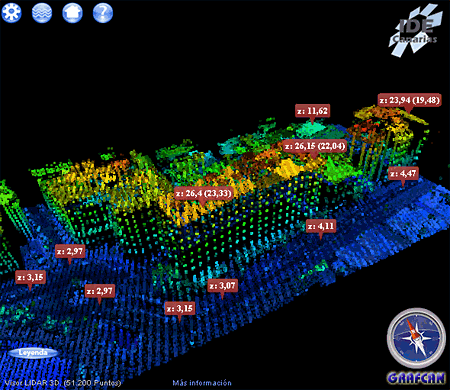Screen dimensions: 450x390
Task: Open the help question mark icon
Action: (103, 13)
